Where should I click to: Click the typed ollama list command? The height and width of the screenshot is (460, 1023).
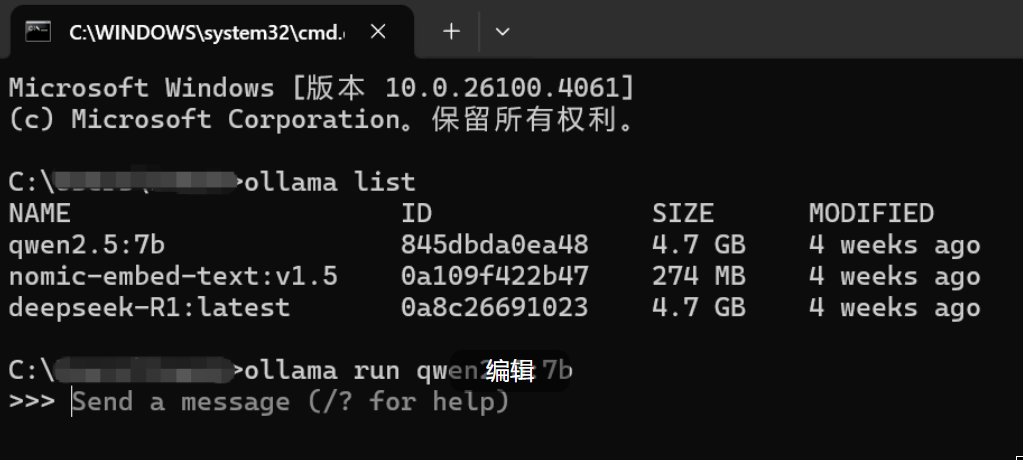(329, 183)
